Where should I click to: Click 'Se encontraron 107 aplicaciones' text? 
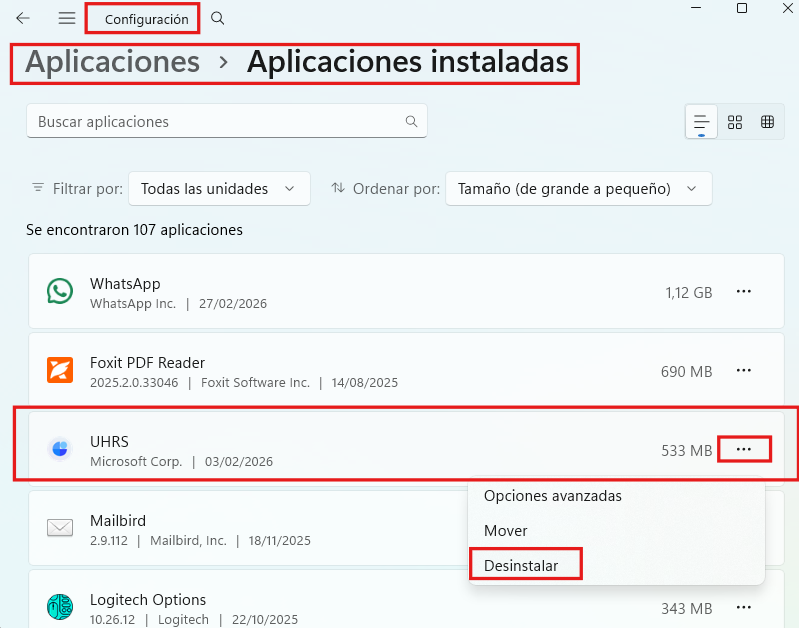pyautogui.click(x=135, y=230)
